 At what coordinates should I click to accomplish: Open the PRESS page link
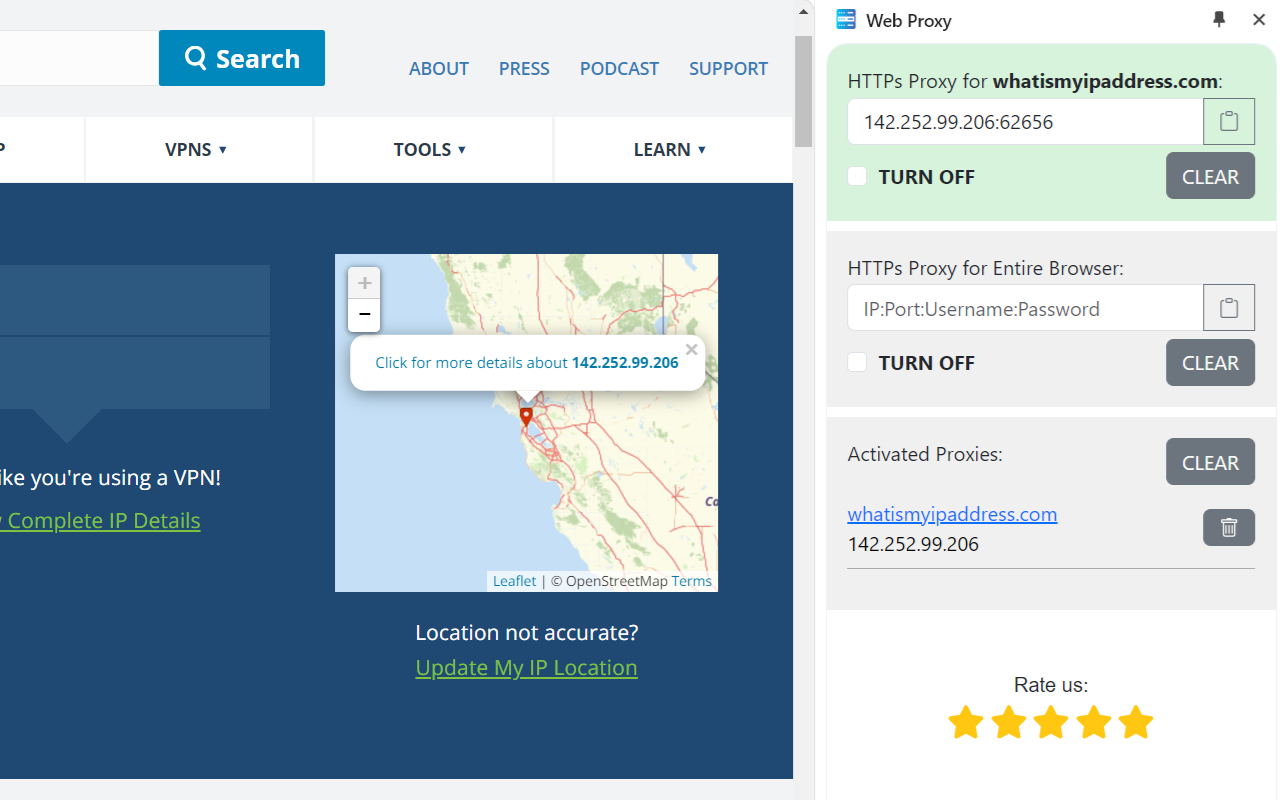524,69
